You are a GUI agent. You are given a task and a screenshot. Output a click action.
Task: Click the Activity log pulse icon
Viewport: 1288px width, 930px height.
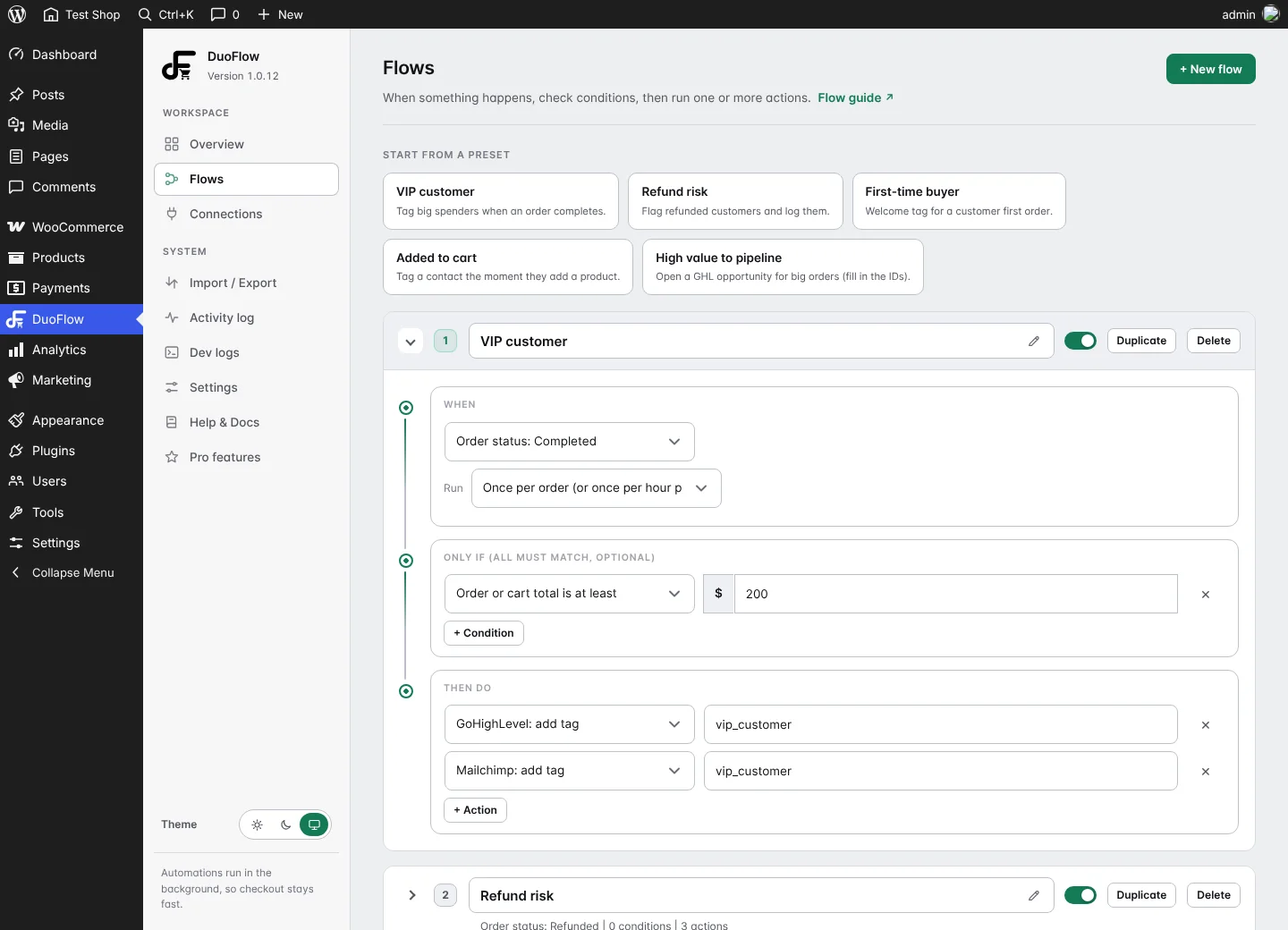click(172, 317)
